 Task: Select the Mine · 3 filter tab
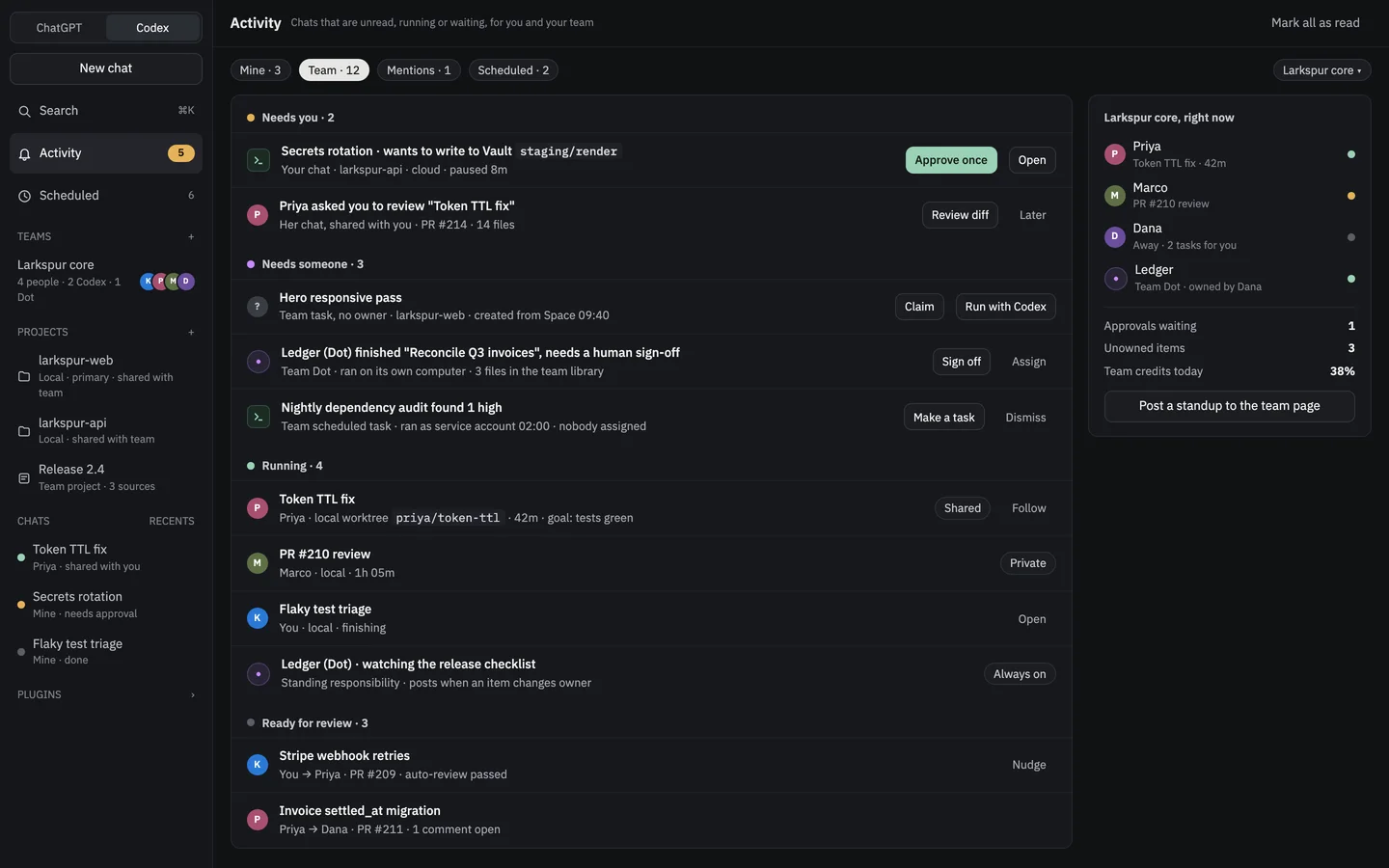coord(260,70)
